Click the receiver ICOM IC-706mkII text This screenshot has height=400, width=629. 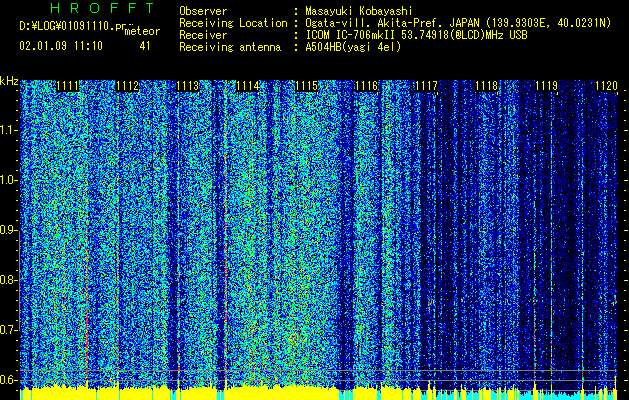[x=416, y=35]
